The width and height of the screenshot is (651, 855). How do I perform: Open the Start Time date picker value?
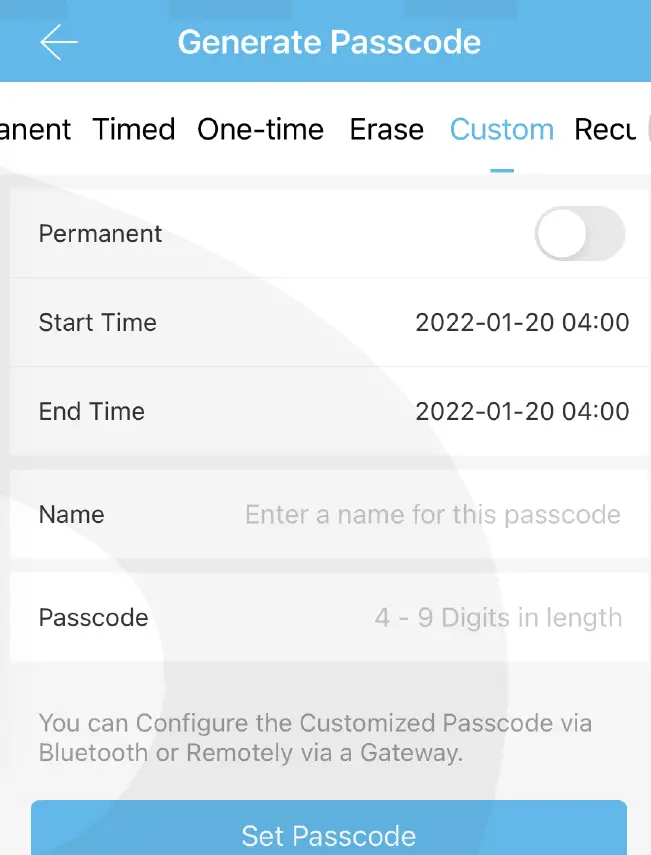tap(522, 323)
